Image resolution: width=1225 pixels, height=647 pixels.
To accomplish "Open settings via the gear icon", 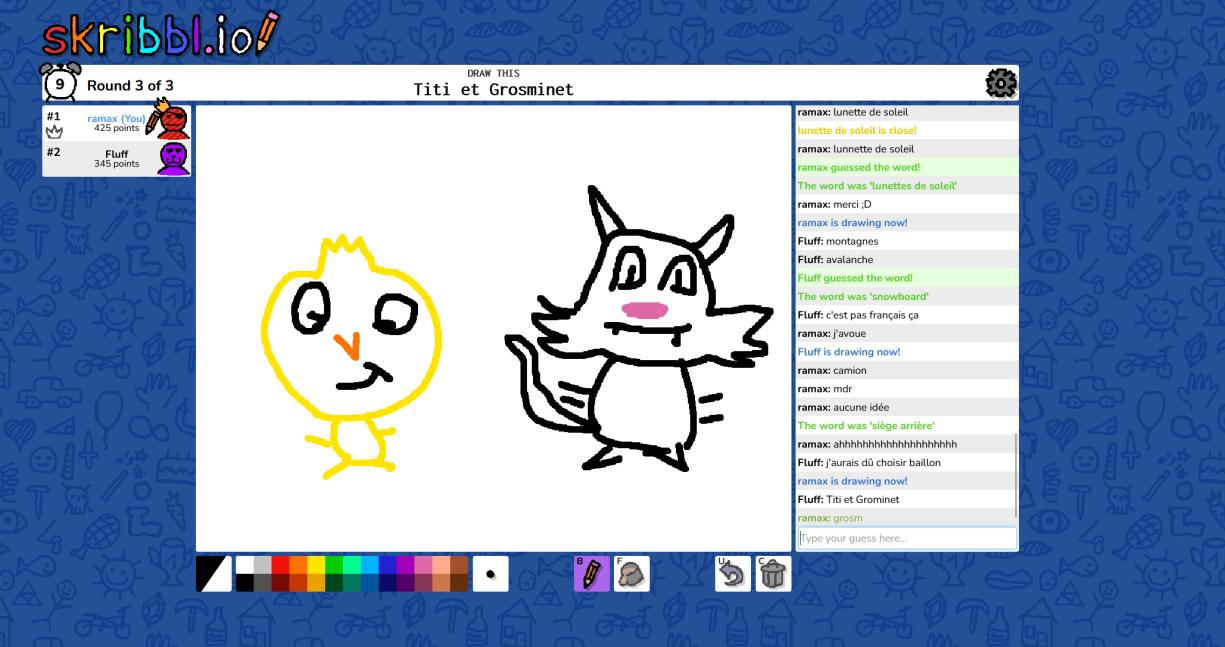I will click(x=1000, y=83).
